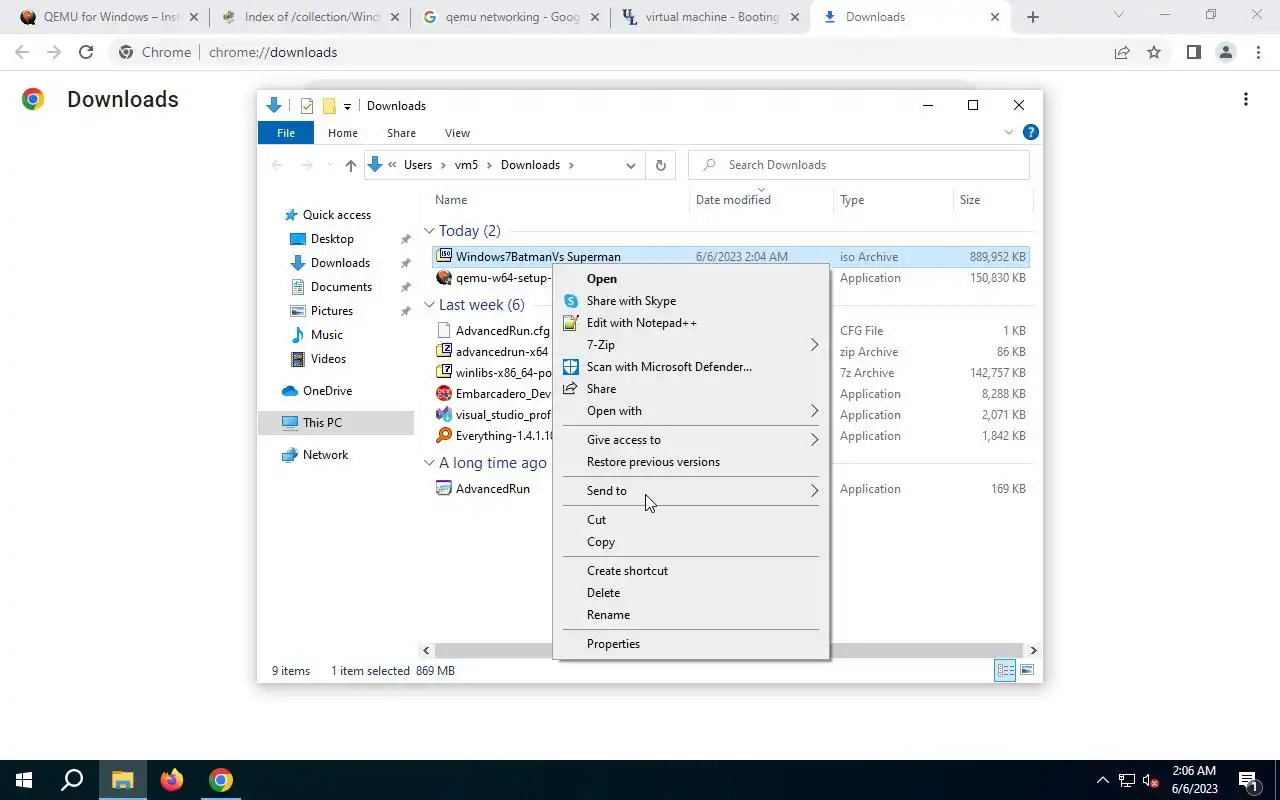This screenshot has height=800, width=1280.
Task: Expand the Explorer ribbon chevron
Action: (x=1008, y=132)
